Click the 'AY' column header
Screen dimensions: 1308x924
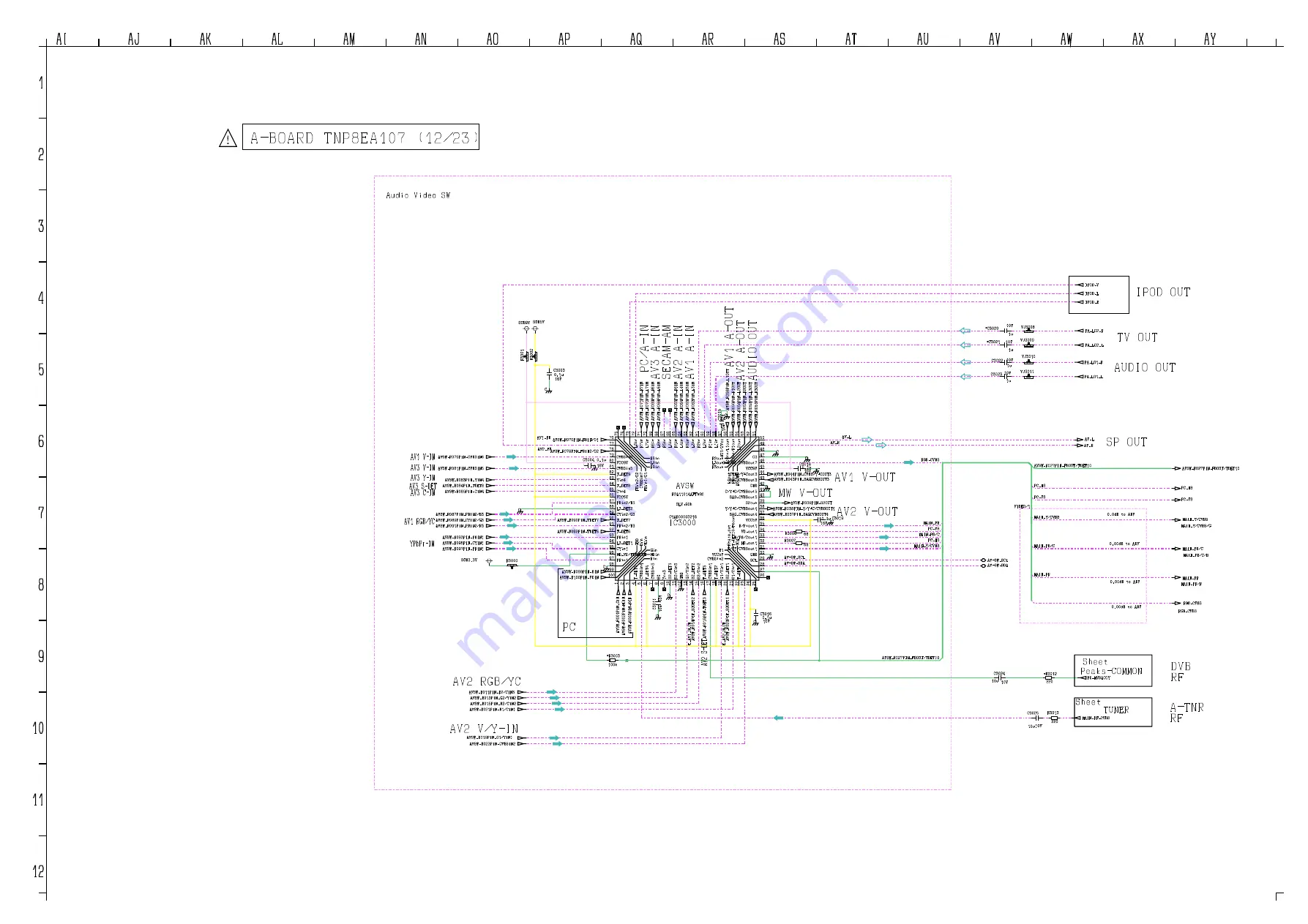point(1210,39)
